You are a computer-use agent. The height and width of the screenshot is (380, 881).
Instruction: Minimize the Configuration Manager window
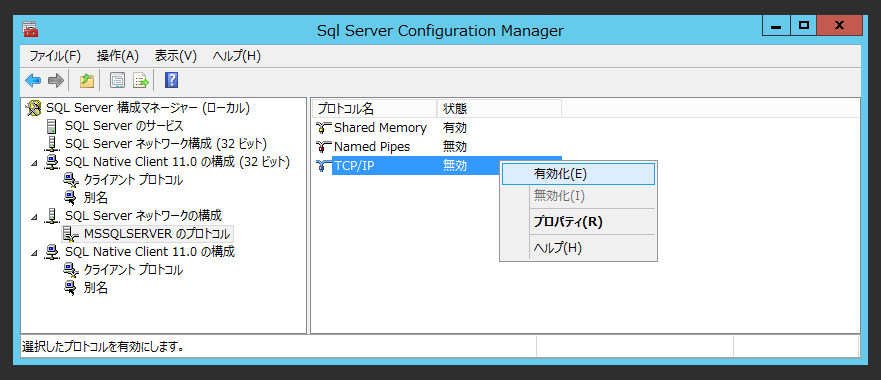(776, 25)
